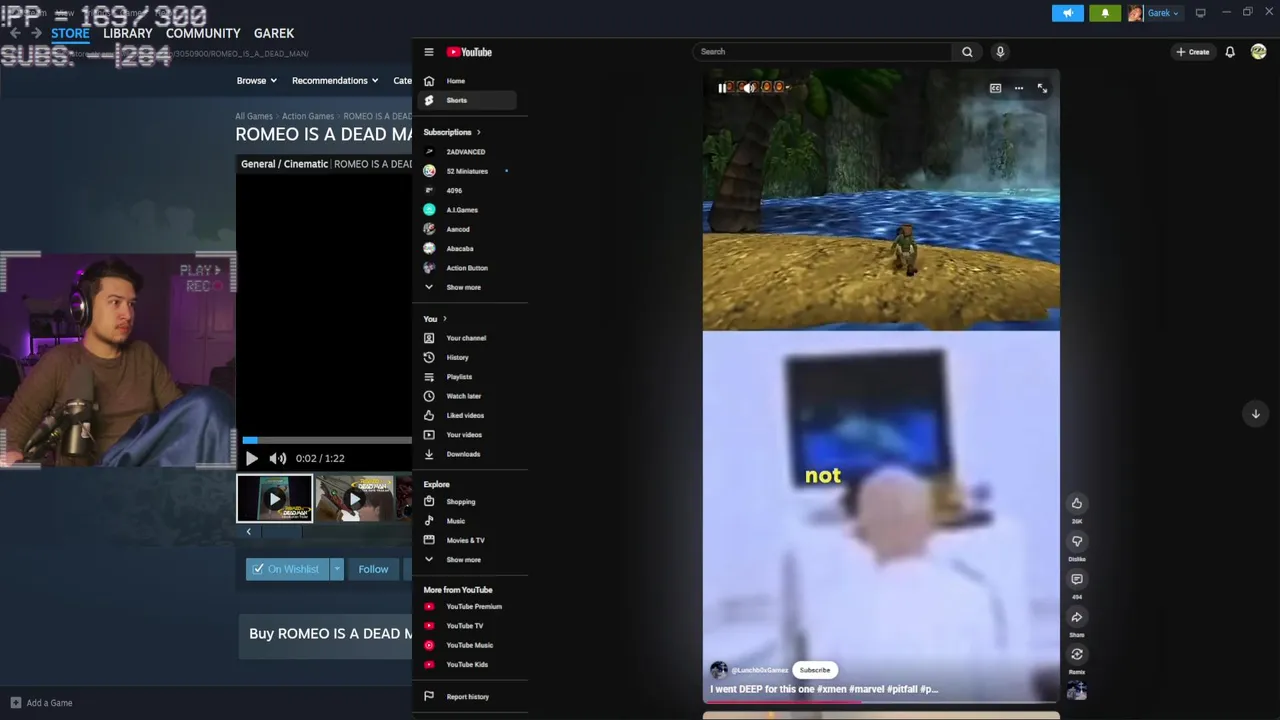Remix this Short

click(1077, 655)
